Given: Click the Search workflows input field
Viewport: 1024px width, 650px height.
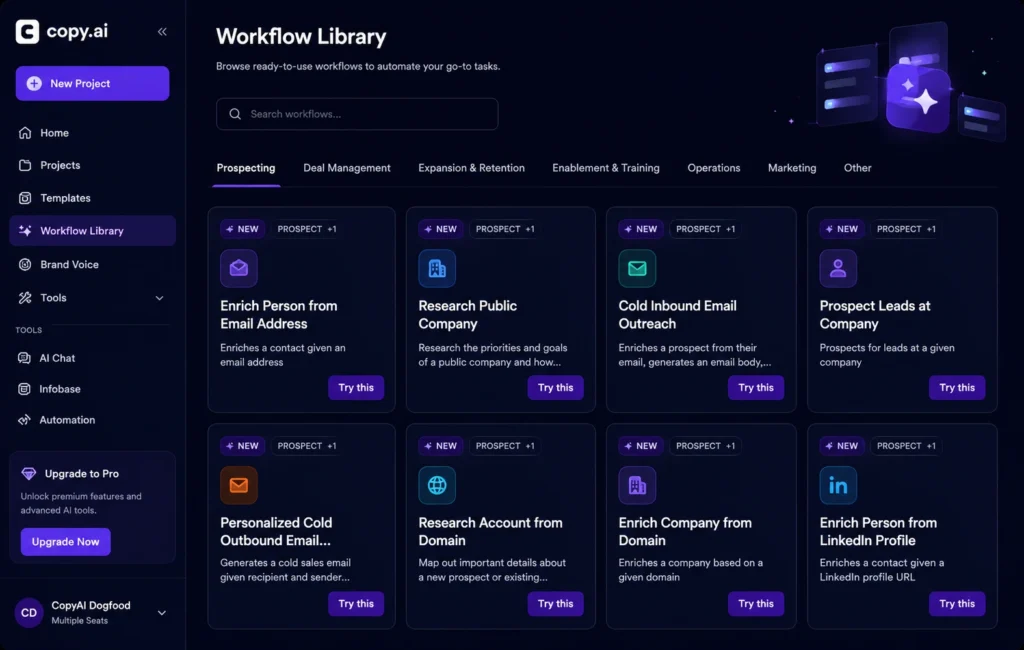Looking at the screenshot, I should click(x=357, y=114).
